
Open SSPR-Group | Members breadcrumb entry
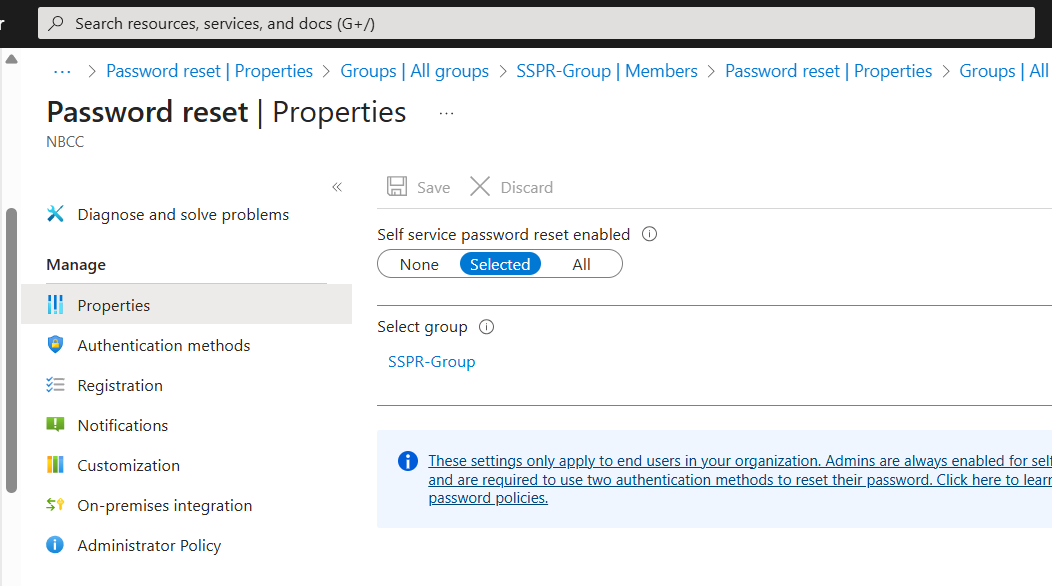[x=607, y=71]
